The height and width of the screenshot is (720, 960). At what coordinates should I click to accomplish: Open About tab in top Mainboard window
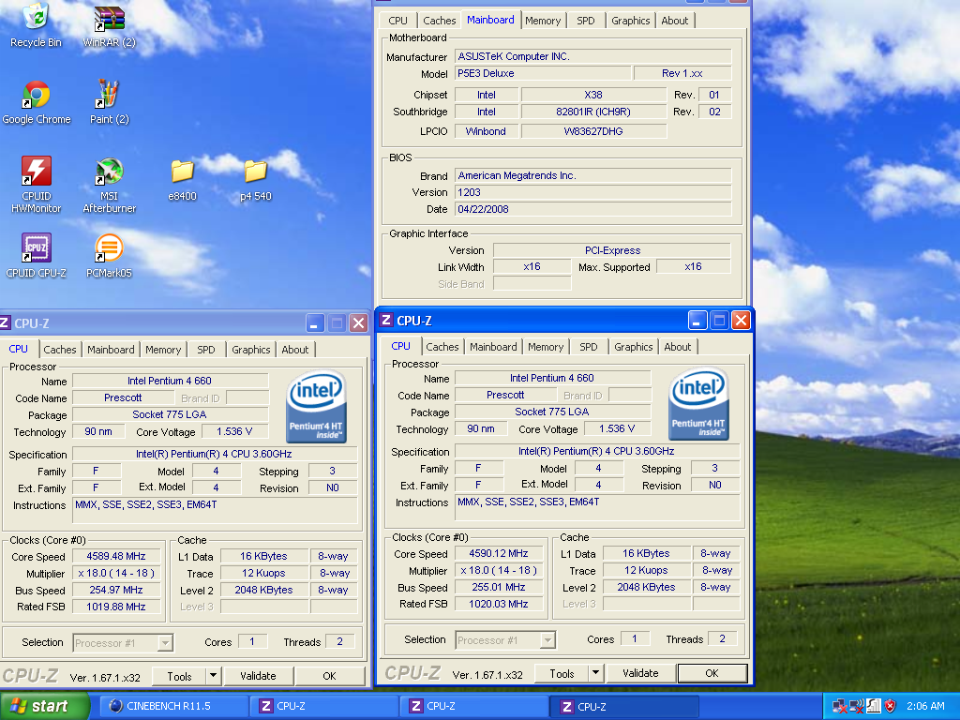675,20
